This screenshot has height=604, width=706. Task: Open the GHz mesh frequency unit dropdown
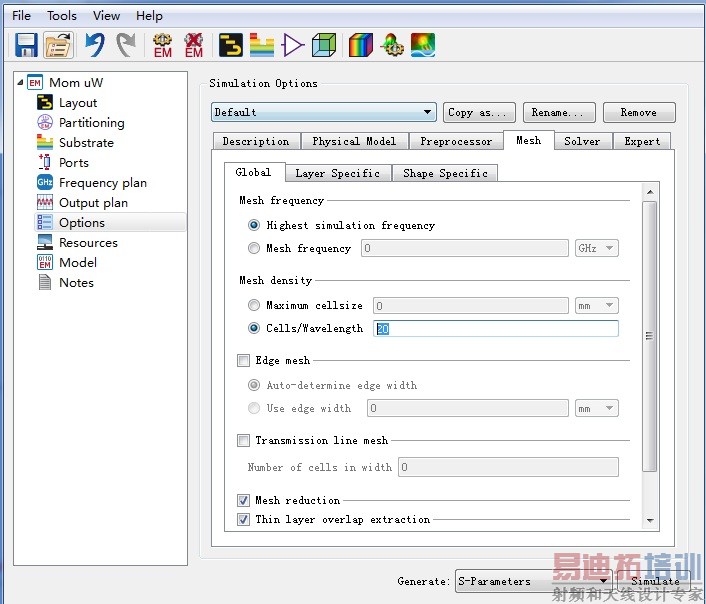(x=597, y=248)
